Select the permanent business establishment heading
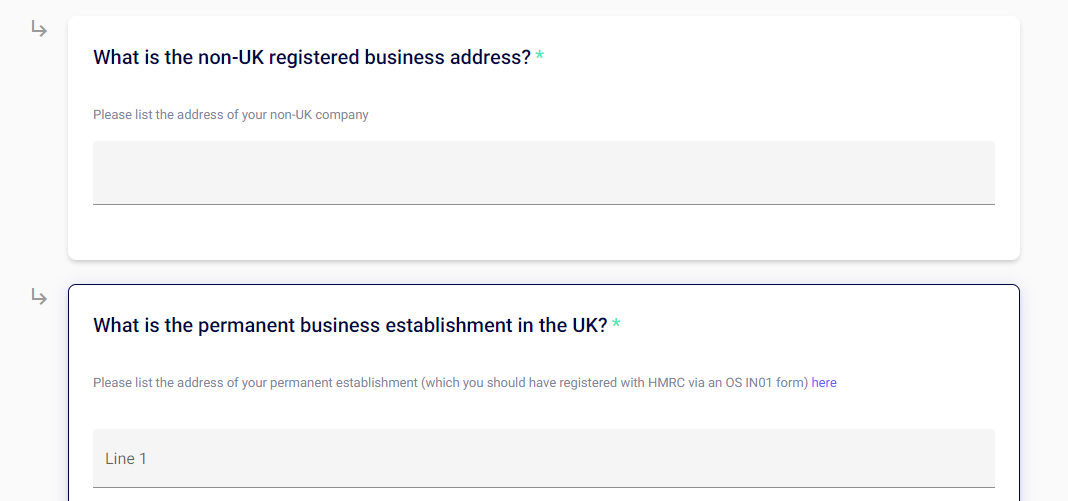This screenshot has height=501, width=1068. coord(350,325)
